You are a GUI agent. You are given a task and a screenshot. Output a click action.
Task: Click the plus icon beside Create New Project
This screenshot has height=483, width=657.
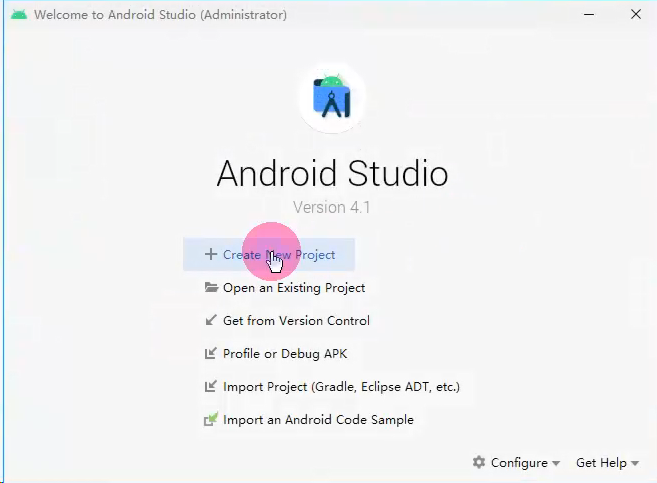tap(211, 254)
